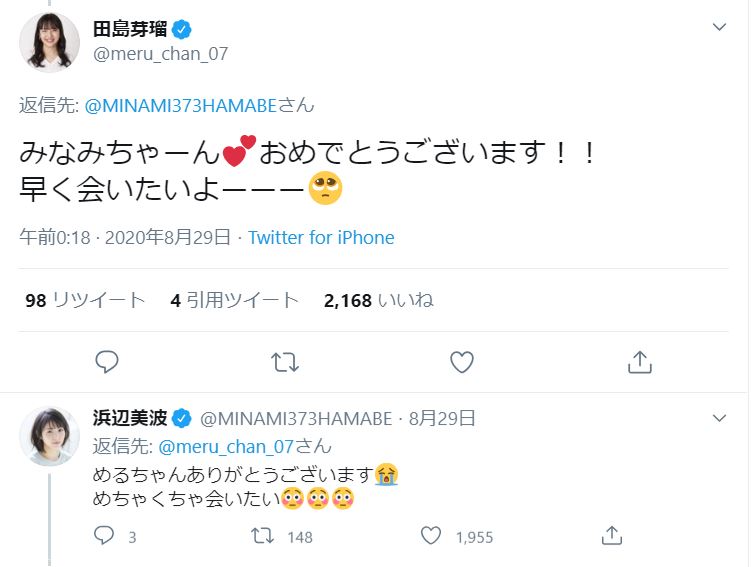Open the main tweet's chevron menu
The width and height of the screenshot is (751, 567).
(719, 27)
